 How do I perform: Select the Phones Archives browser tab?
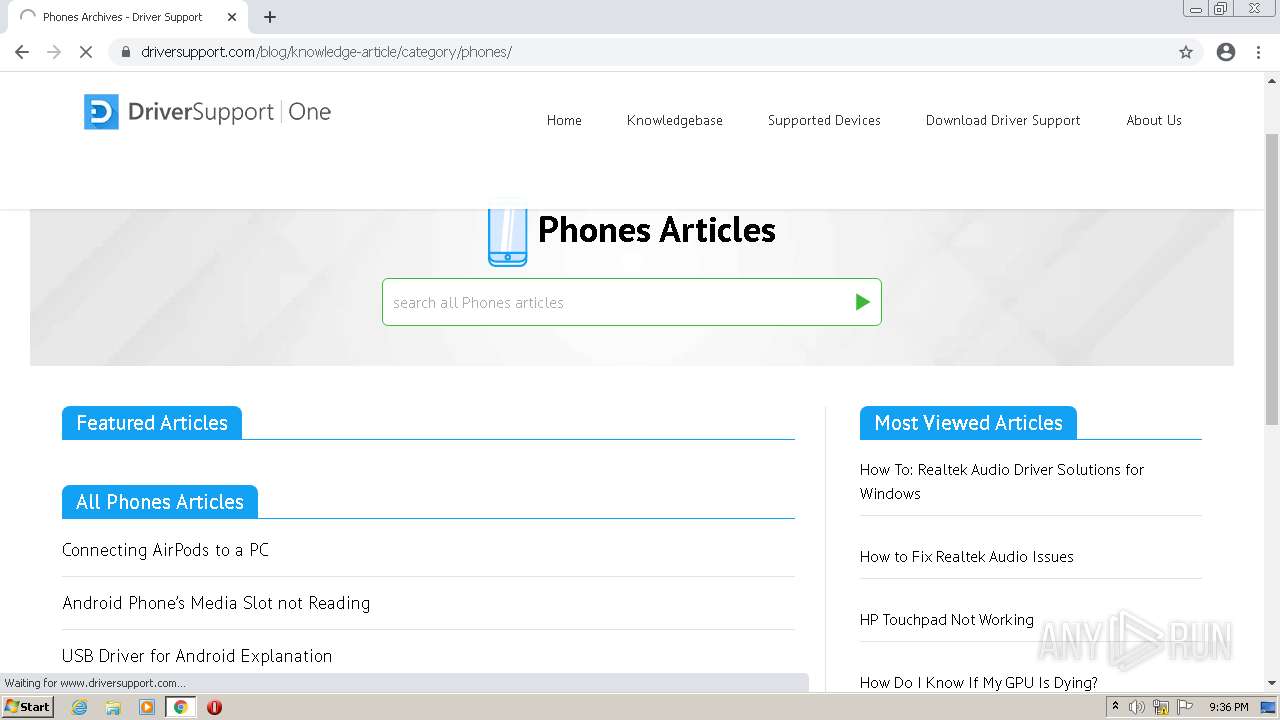pos(125,17)
